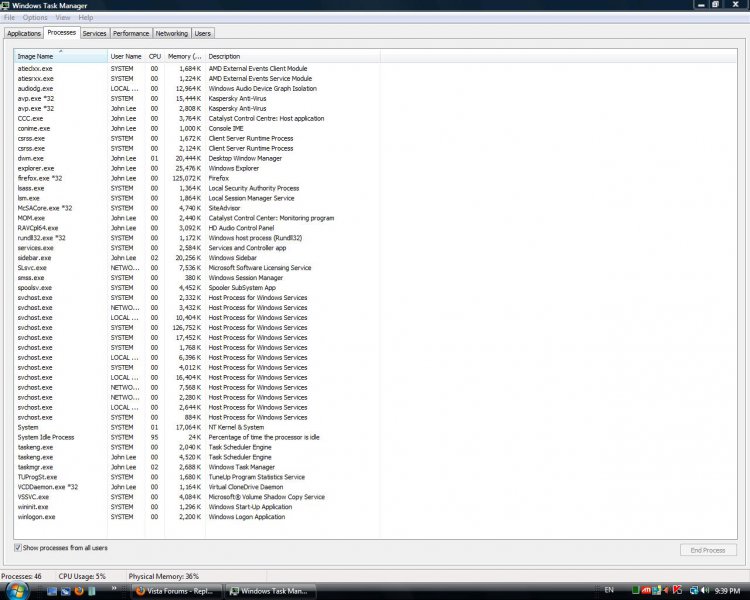Image resolution: width=750 pixels, height=600 pixels.
Task: Sort by Memory column header
Action: pyautogui.click(x=185, y=56)
